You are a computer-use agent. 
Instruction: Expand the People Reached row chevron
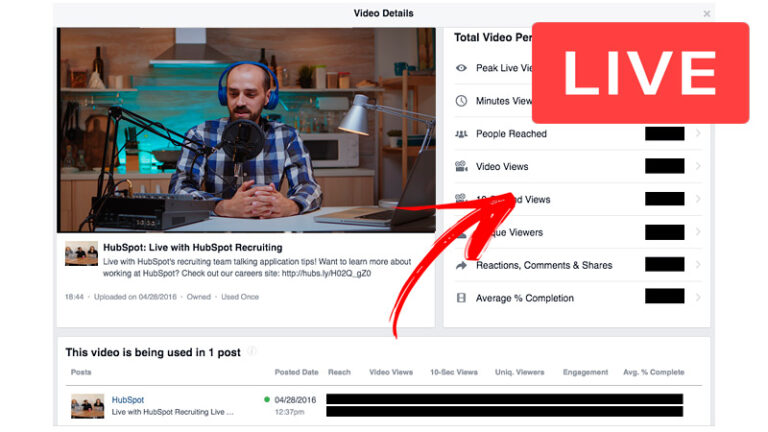click(x=698, y=133)
